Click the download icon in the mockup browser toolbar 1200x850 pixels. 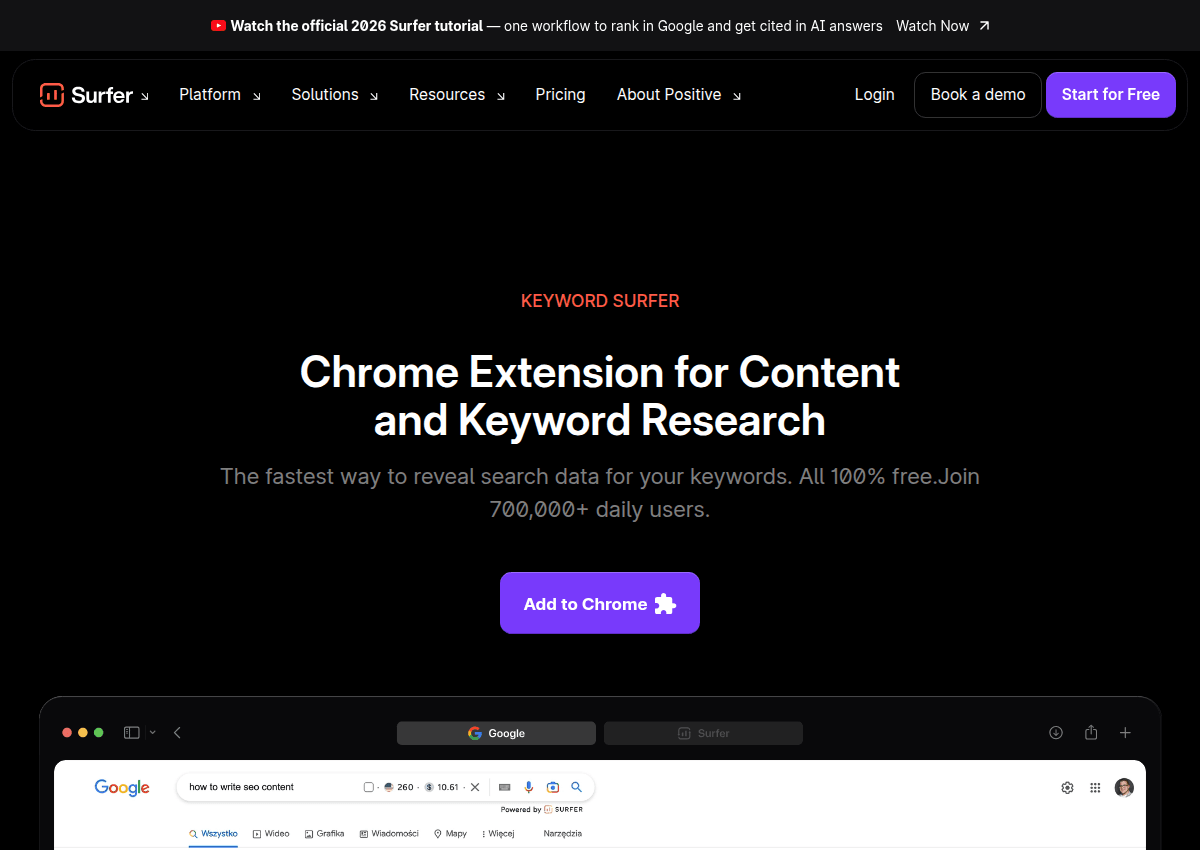tap(1056, 733)
